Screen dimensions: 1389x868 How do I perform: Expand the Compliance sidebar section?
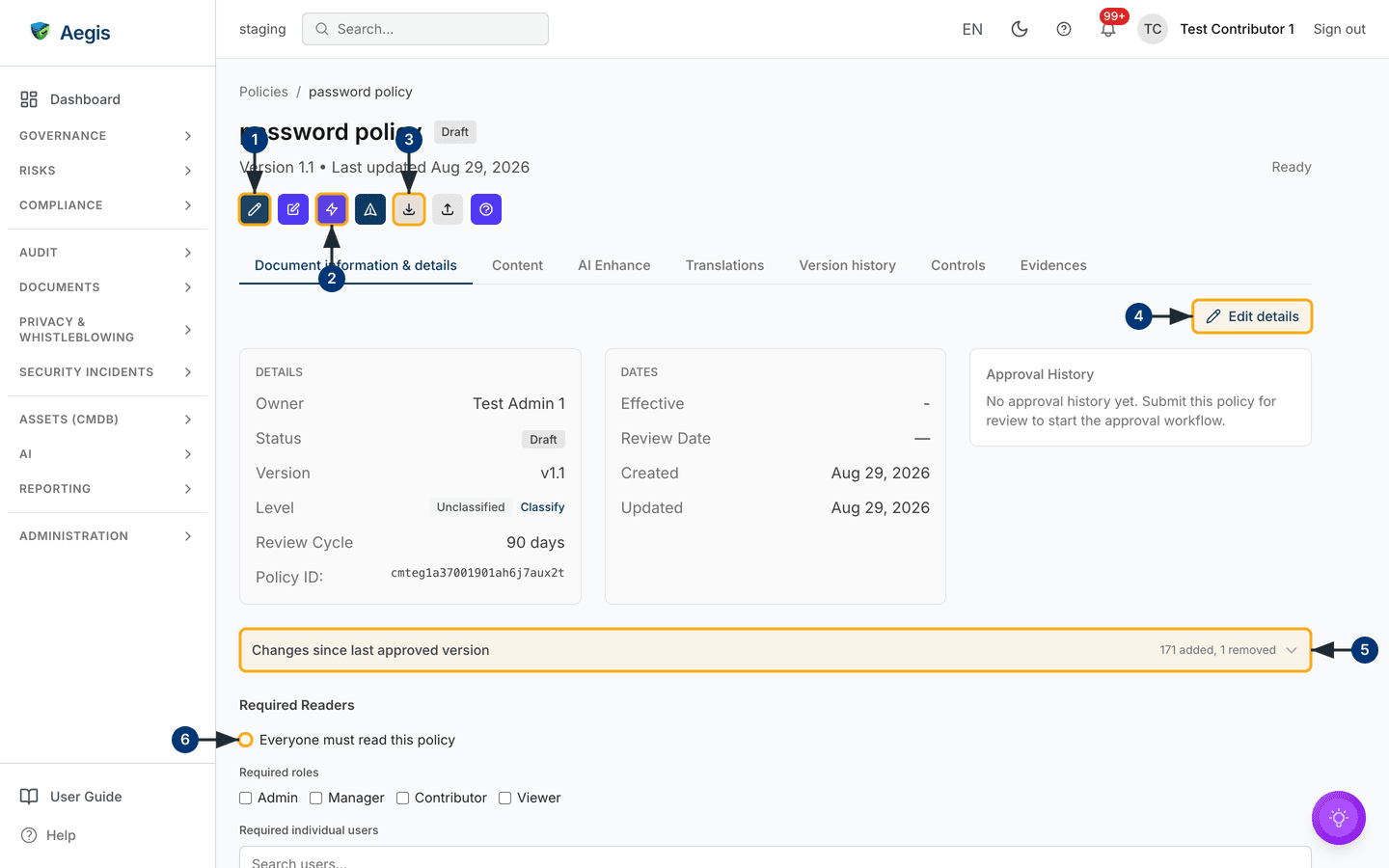click(x=107, y=205)
